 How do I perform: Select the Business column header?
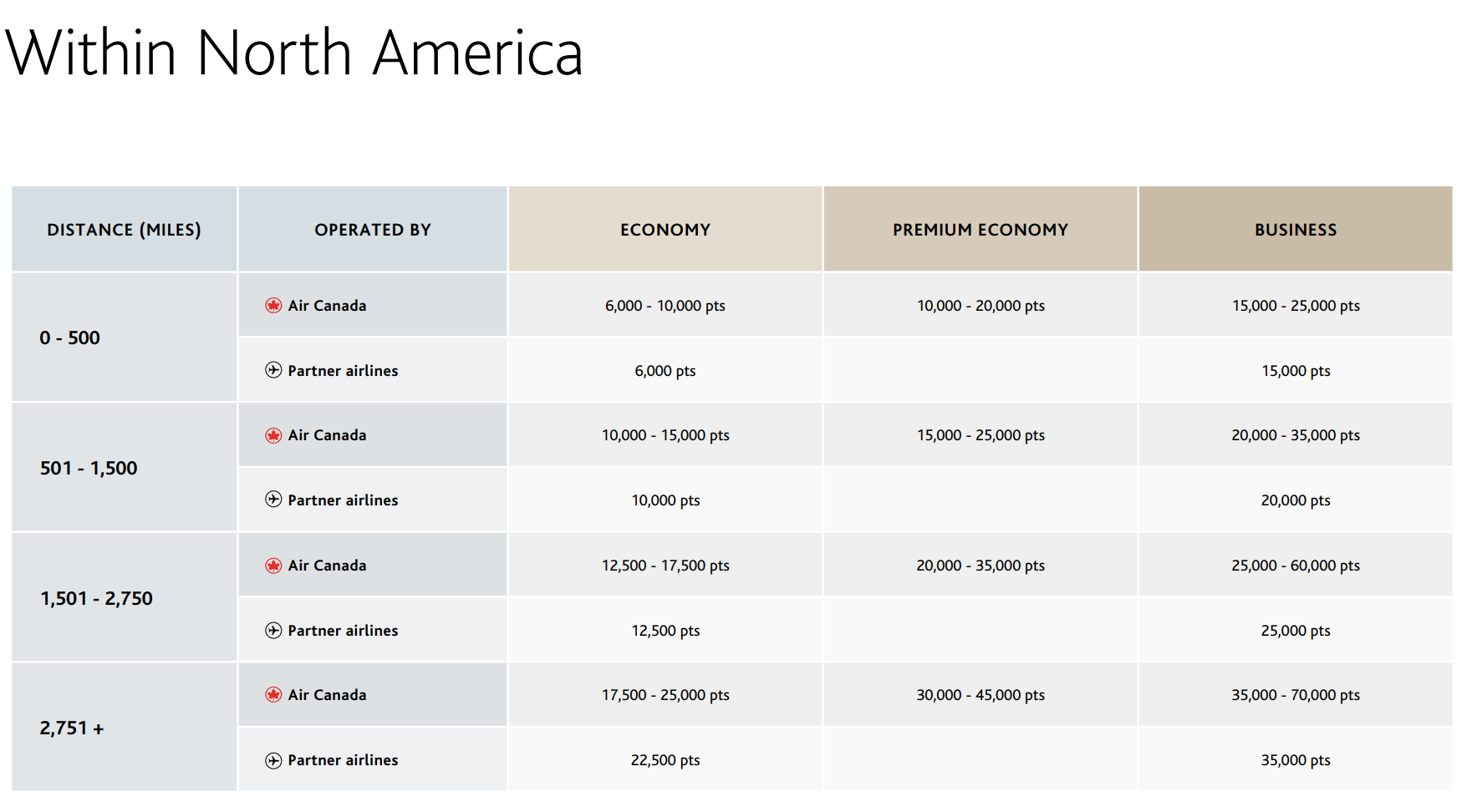tap(1296, 229)
